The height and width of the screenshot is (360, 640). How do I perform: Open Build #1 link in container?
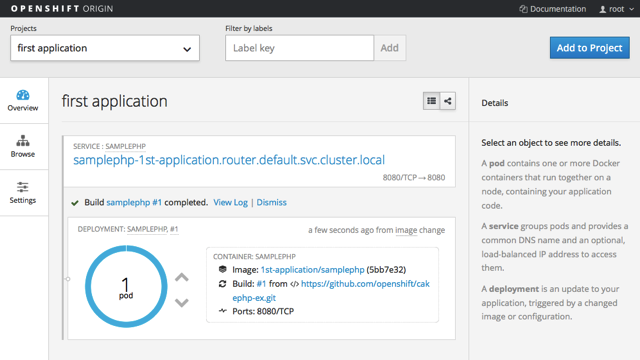261,284
